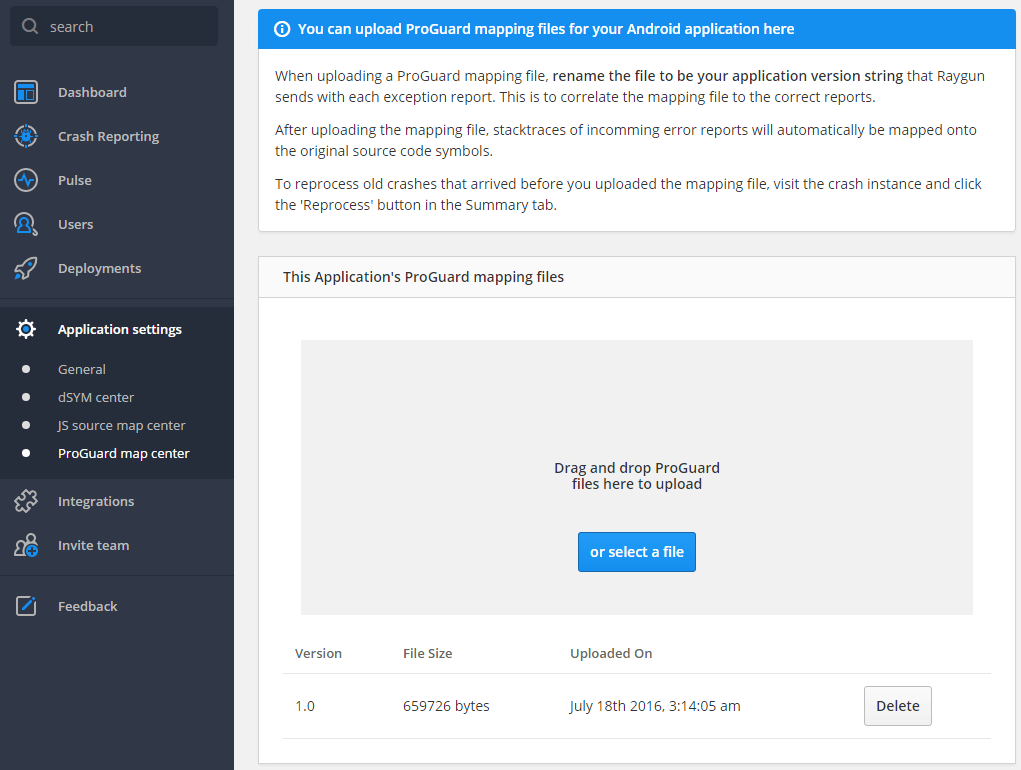Click the Version column header

[317, 653]
